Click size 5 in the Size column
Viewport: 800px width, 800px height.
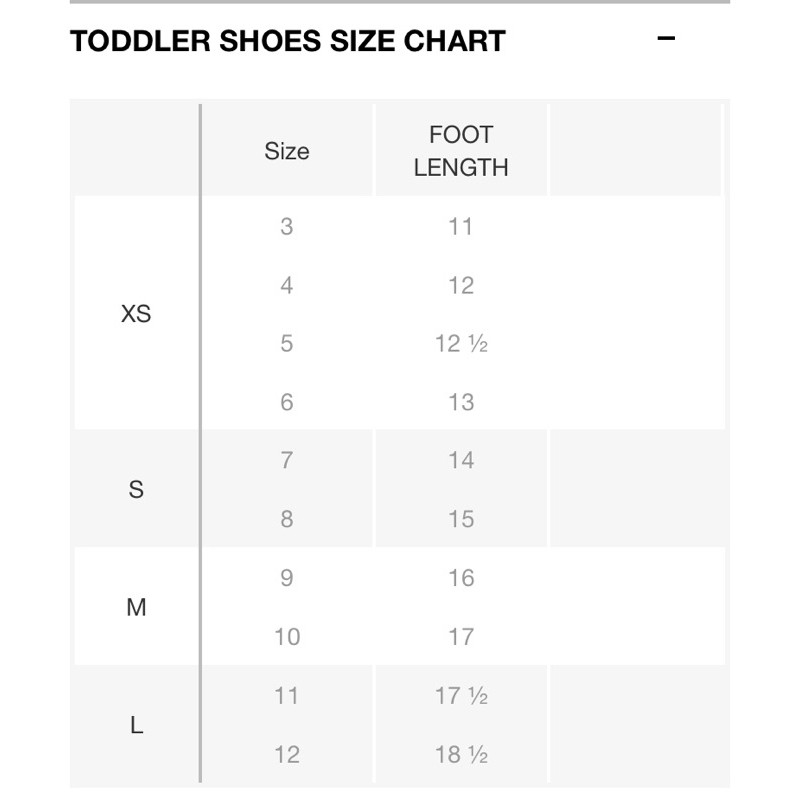287,344
